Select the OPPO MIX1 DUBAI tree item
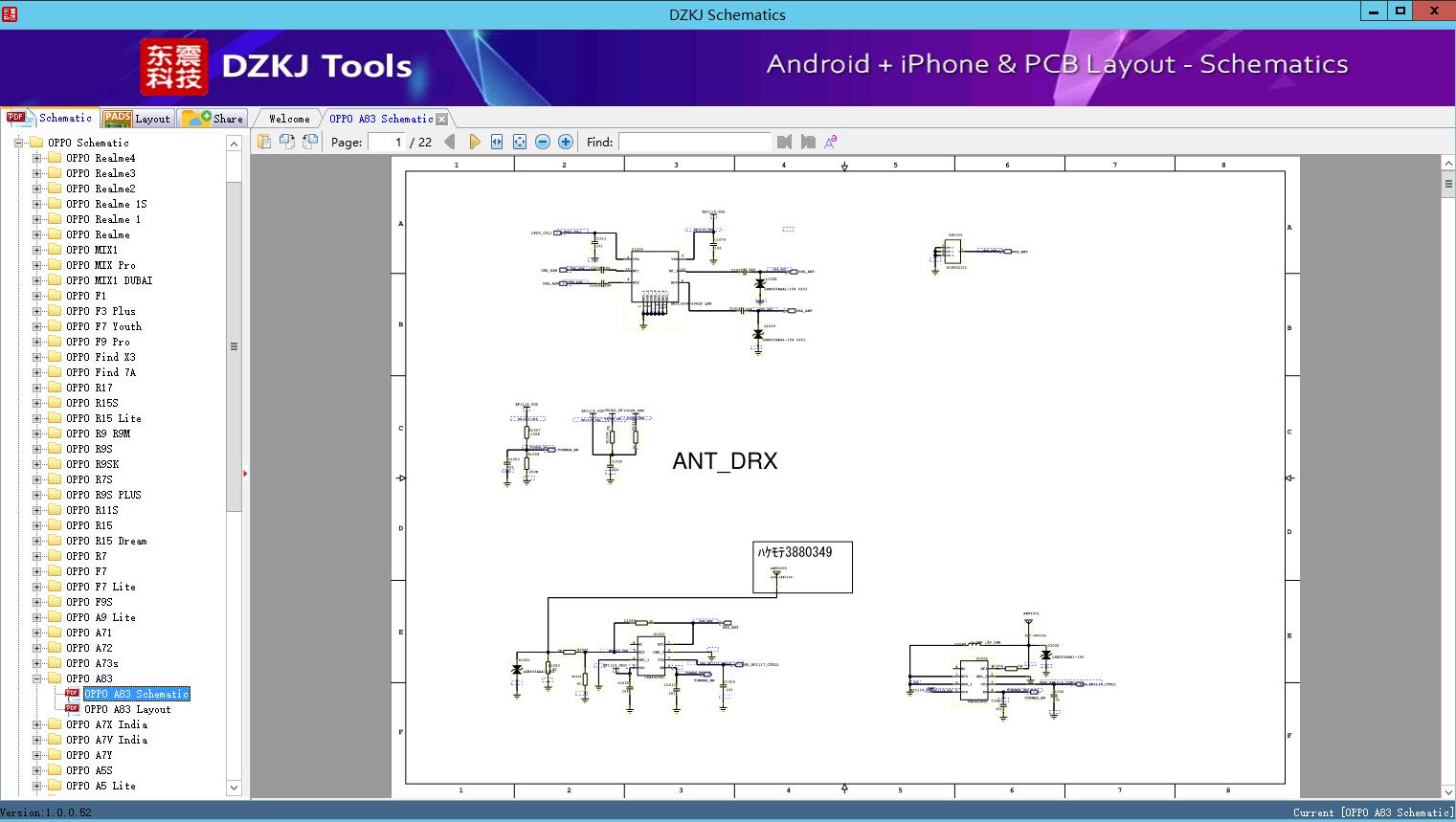This screenshot has height=822, width=1456. [109, 280]
